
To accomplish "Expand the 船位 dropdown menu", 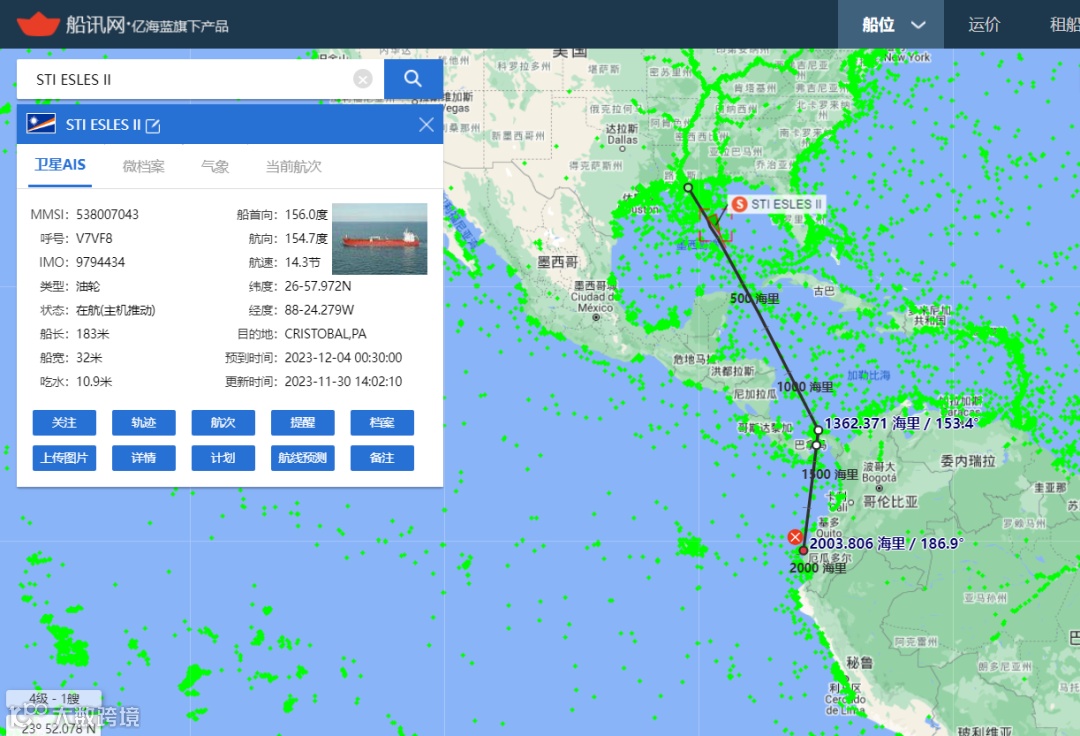I will coord(891,25).
